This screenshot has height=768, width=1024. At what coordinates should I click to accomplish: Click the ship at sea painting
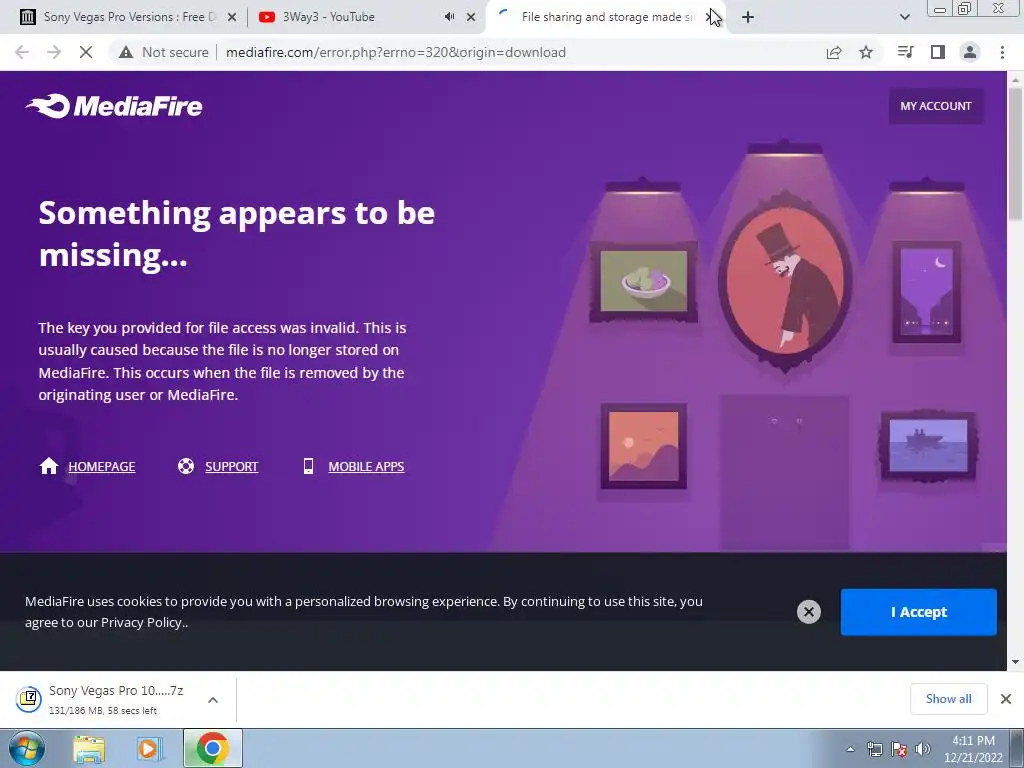928,446
